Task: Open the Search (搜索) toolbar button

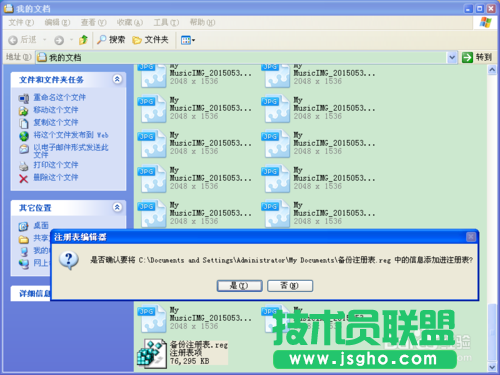Action: (x=111, y=40)
